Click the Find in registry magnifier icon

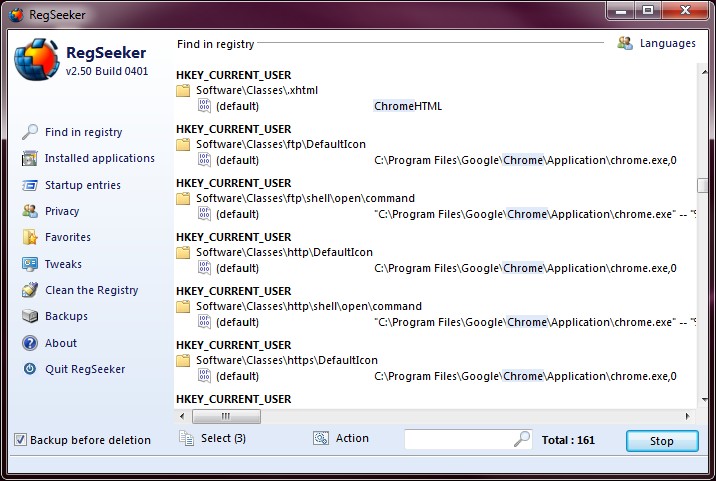click(x=30, y=132)
